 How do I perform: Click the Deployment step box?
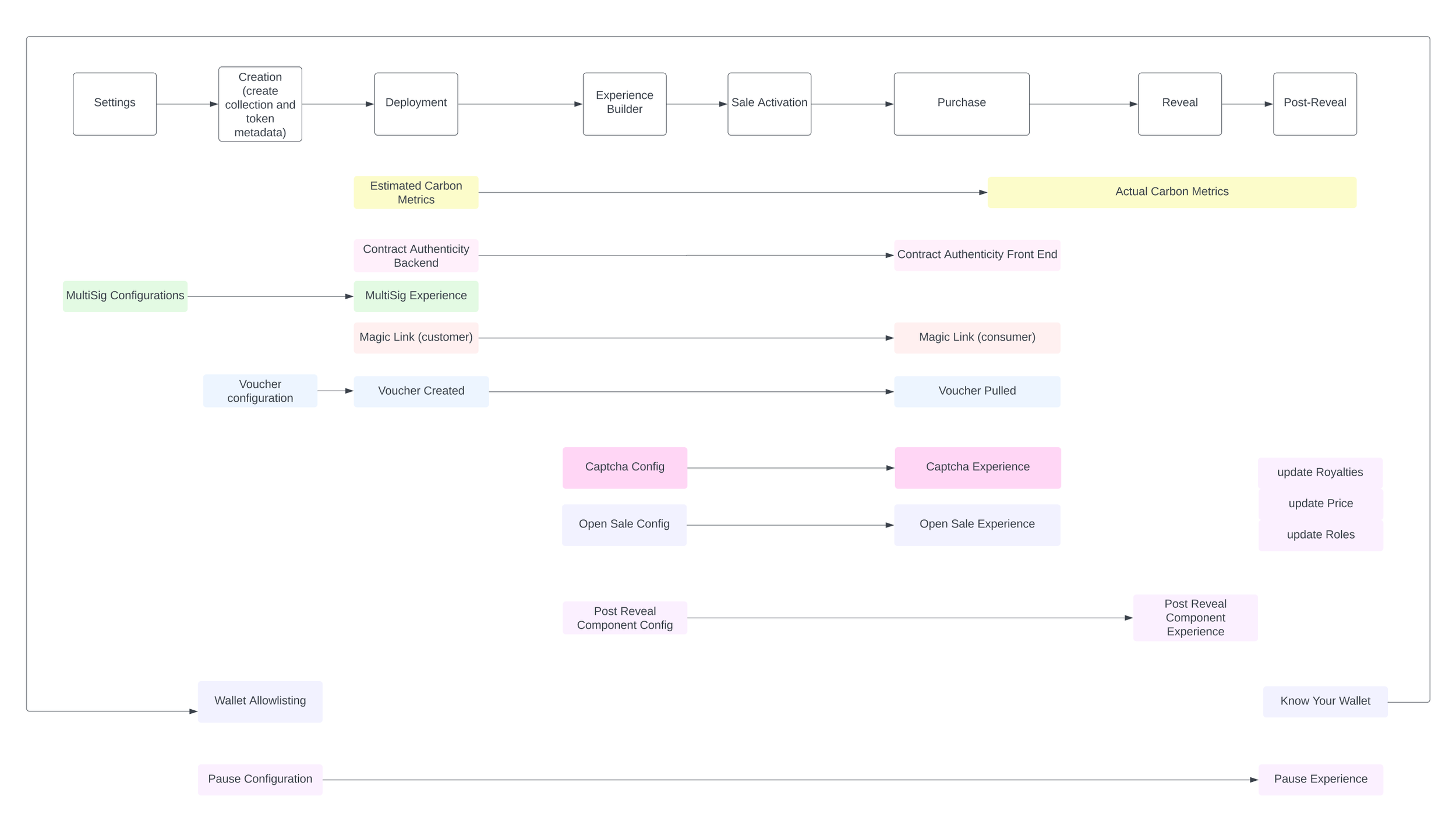coord(416,104)
